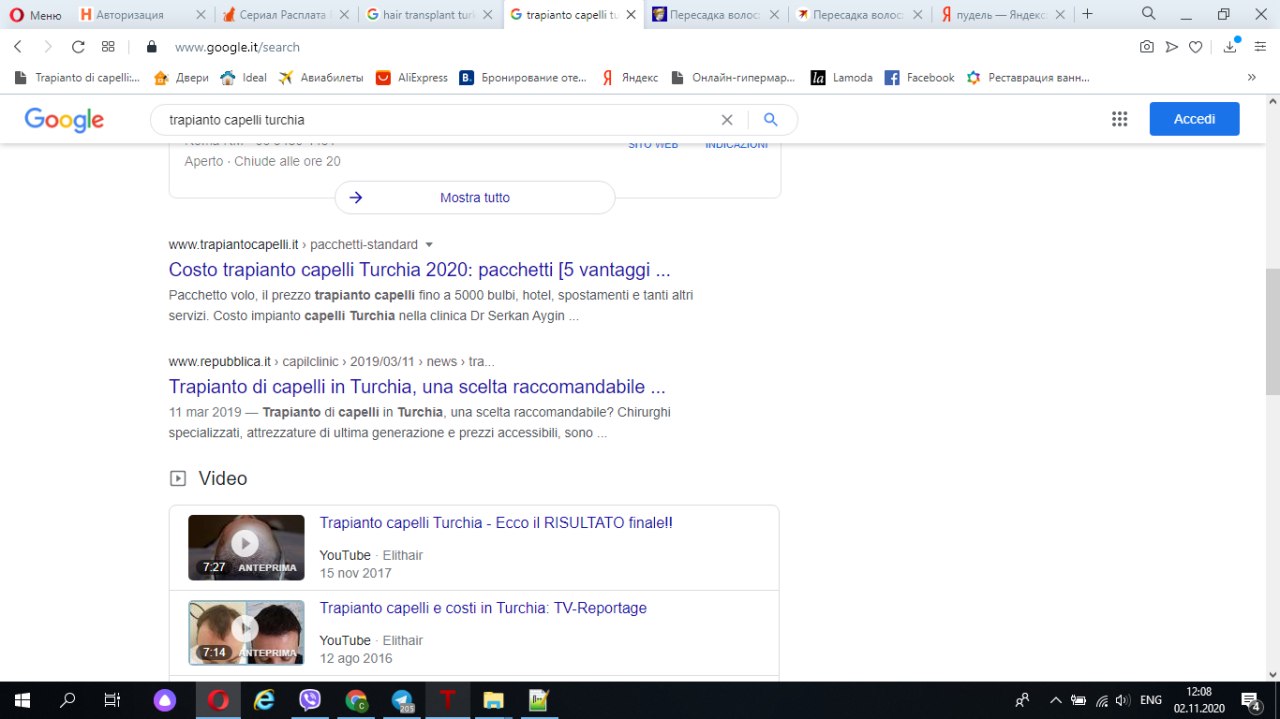Open Task View on the taskbar
This screenshot has width=1280, height=719.
point(112,700)
